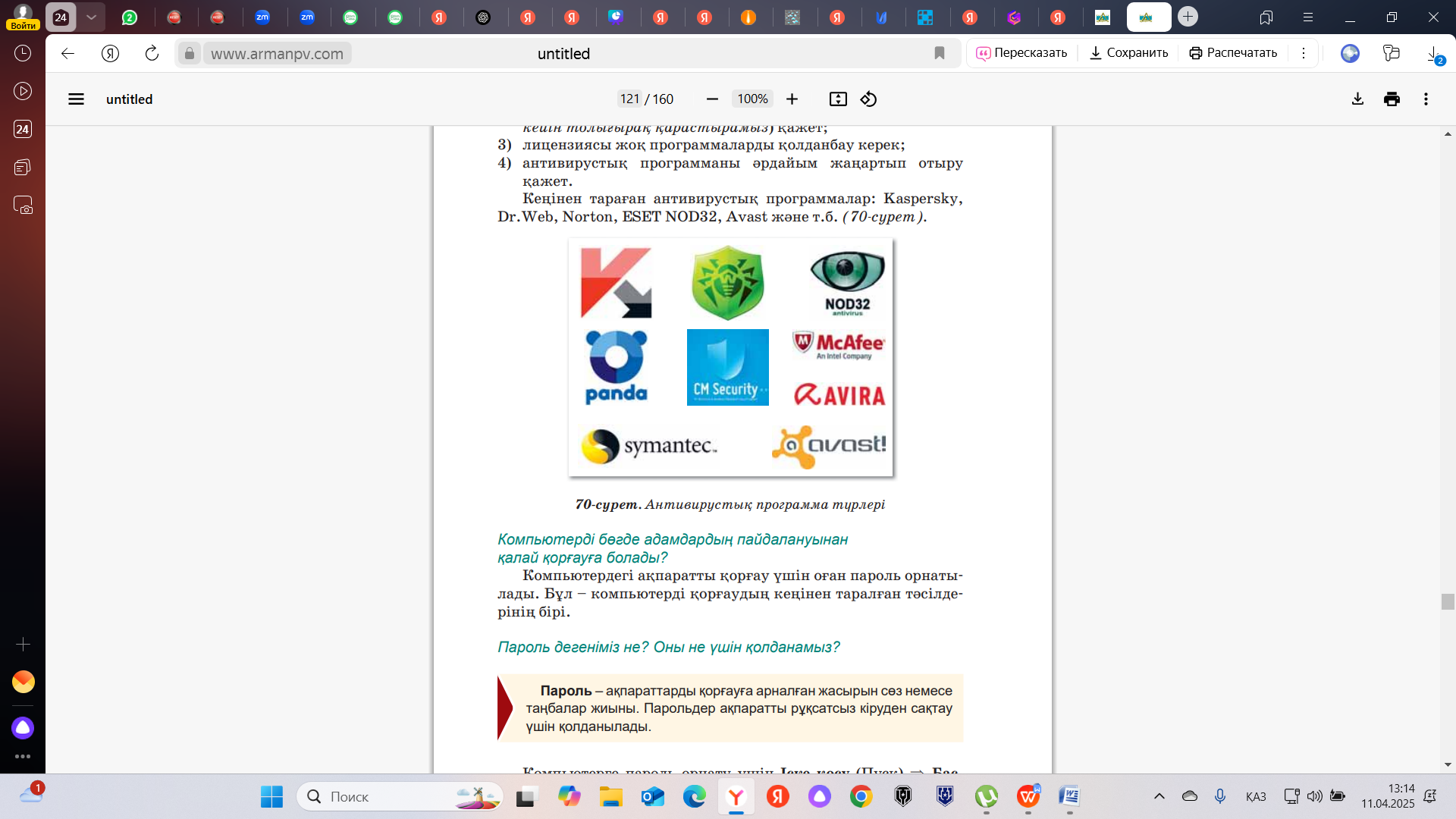Open a new browser tab
The height and width of the screenshot is (819, 1456).
[1188, 17]
